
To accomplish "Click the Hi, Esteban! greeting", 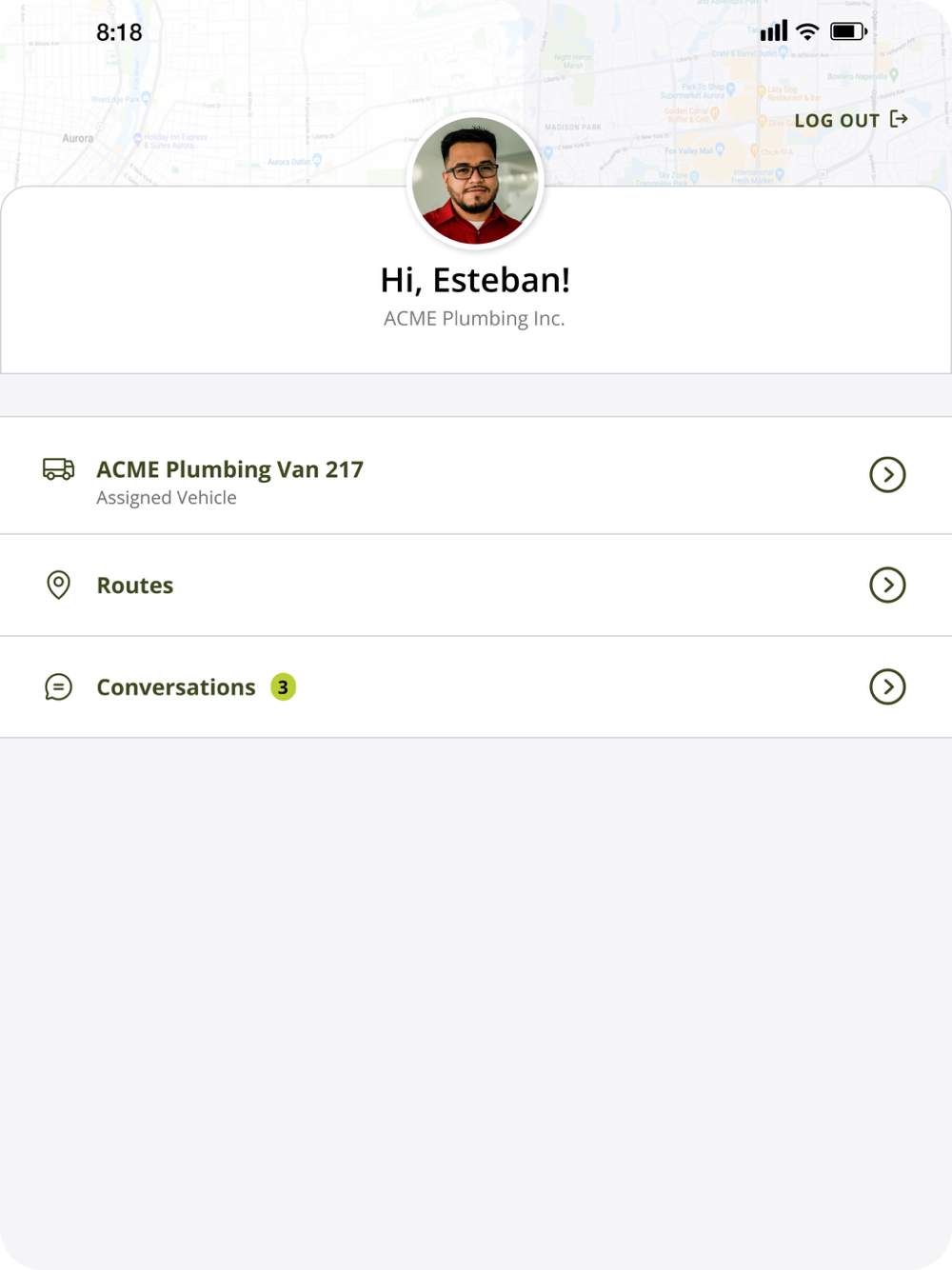I will [x=475, y=280].
